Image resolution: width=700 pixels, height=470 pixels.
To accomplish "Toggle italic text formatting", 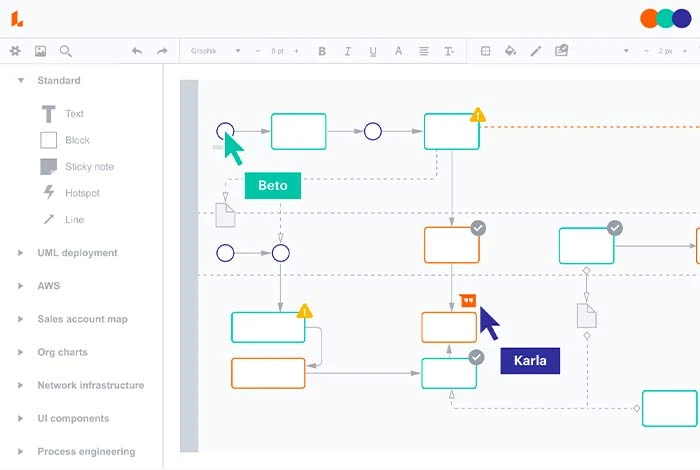I will [x=347, y=51].
